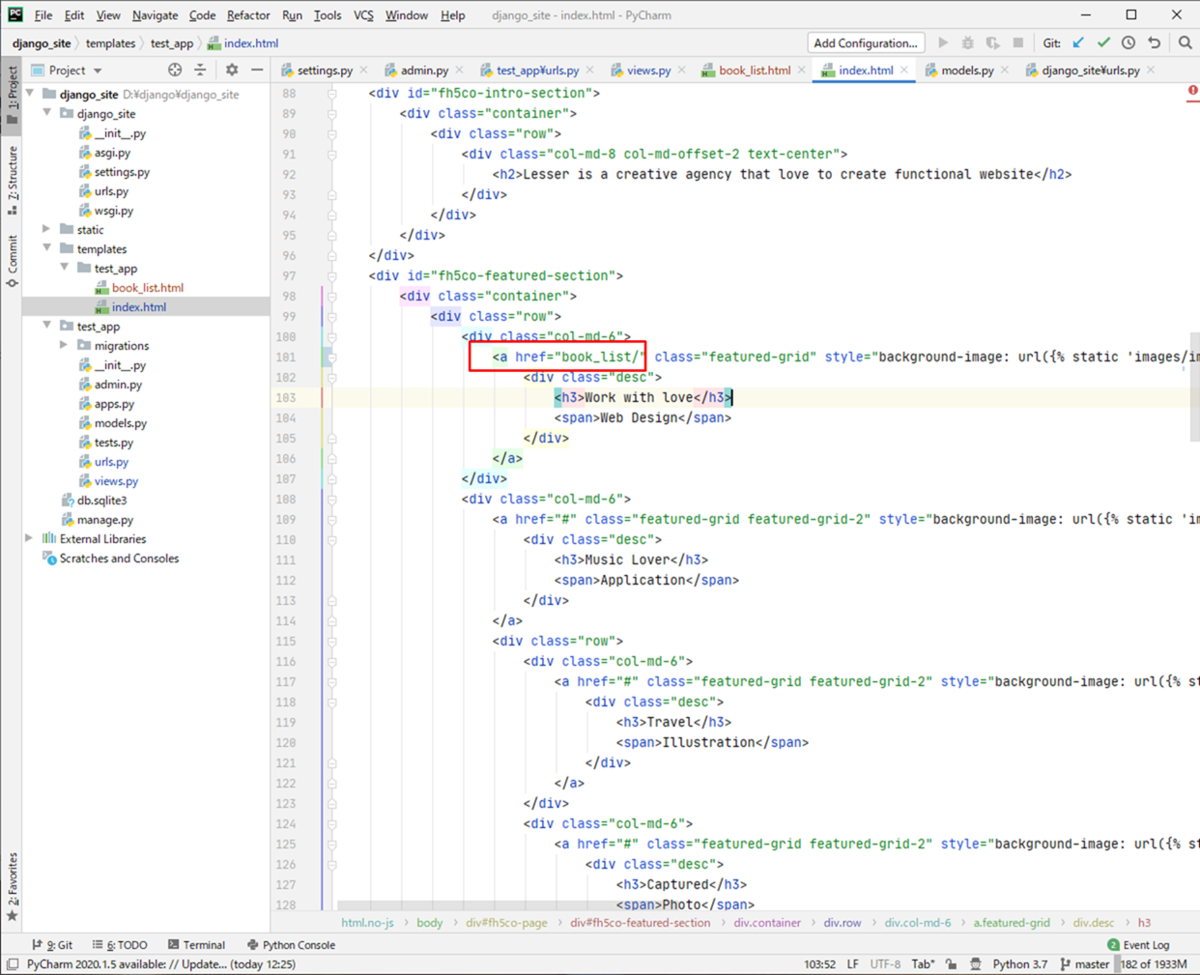Click the red error indicator in editor corner

(1193, 91)
